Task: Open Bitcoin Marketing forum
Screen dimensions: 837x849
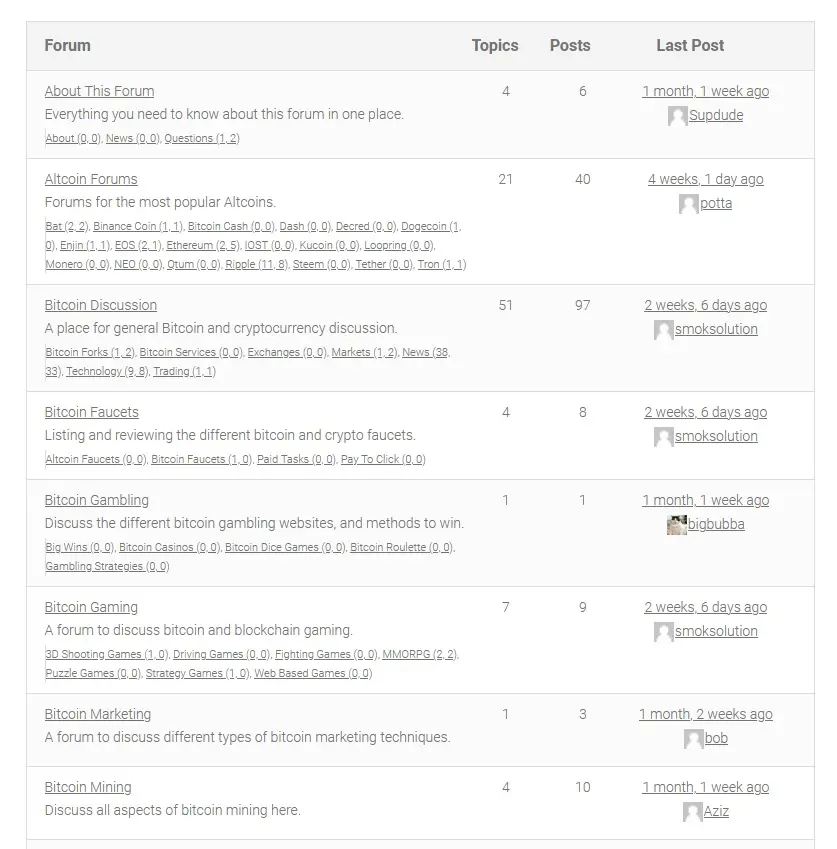Action: [97, 714]
